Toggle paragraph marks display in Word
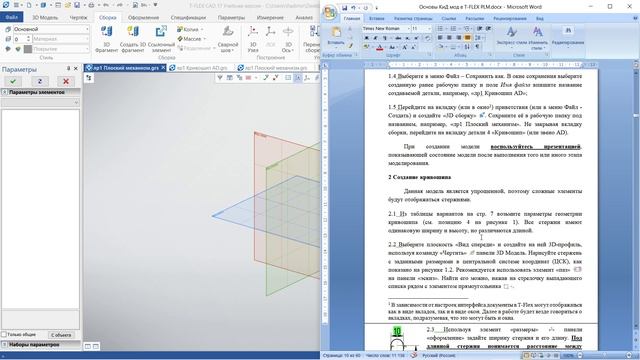The width and height of the screenshot is (640, 360). pyautogui.click(x=477, y=47)
